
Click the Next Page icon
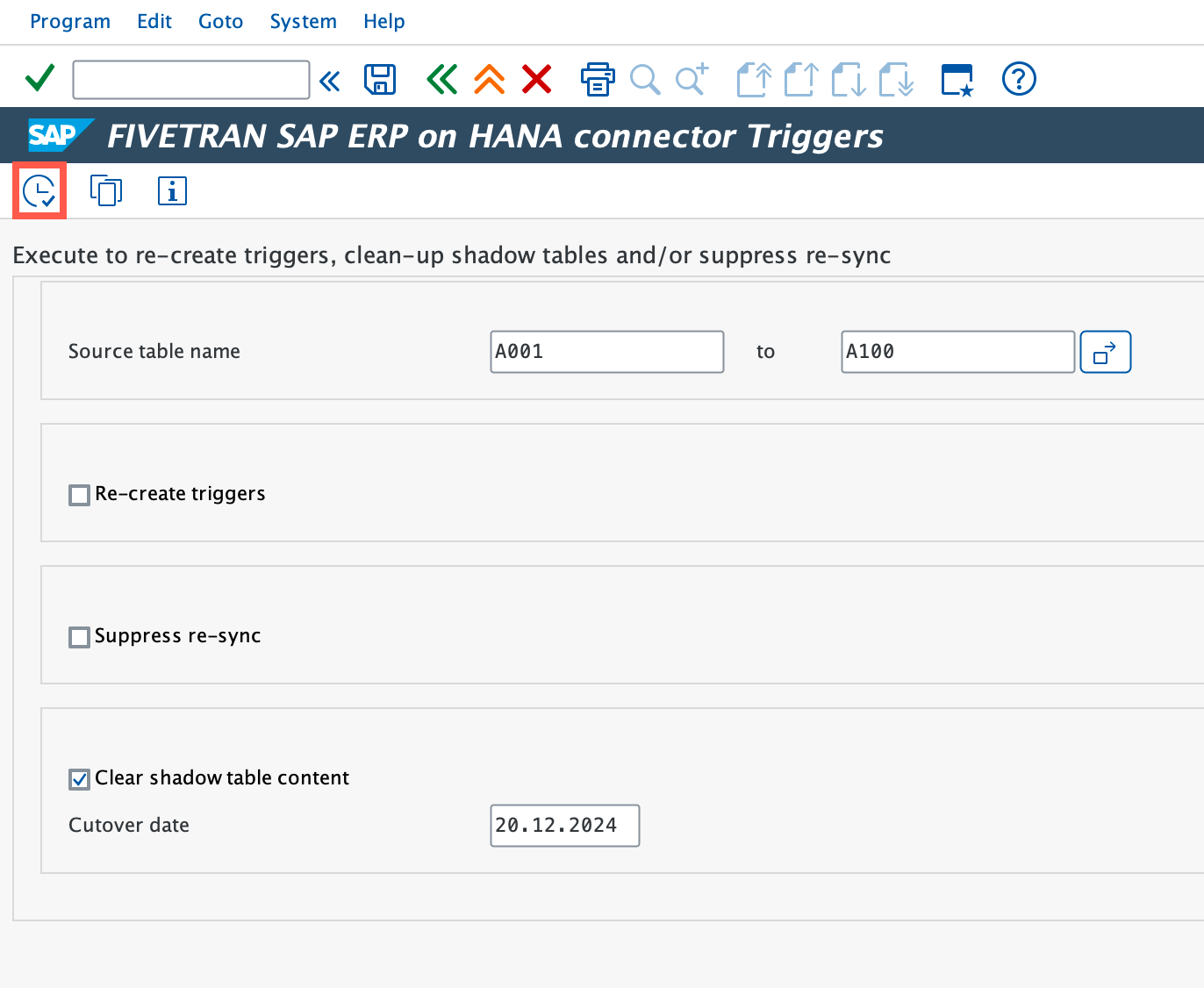[849, 79]
